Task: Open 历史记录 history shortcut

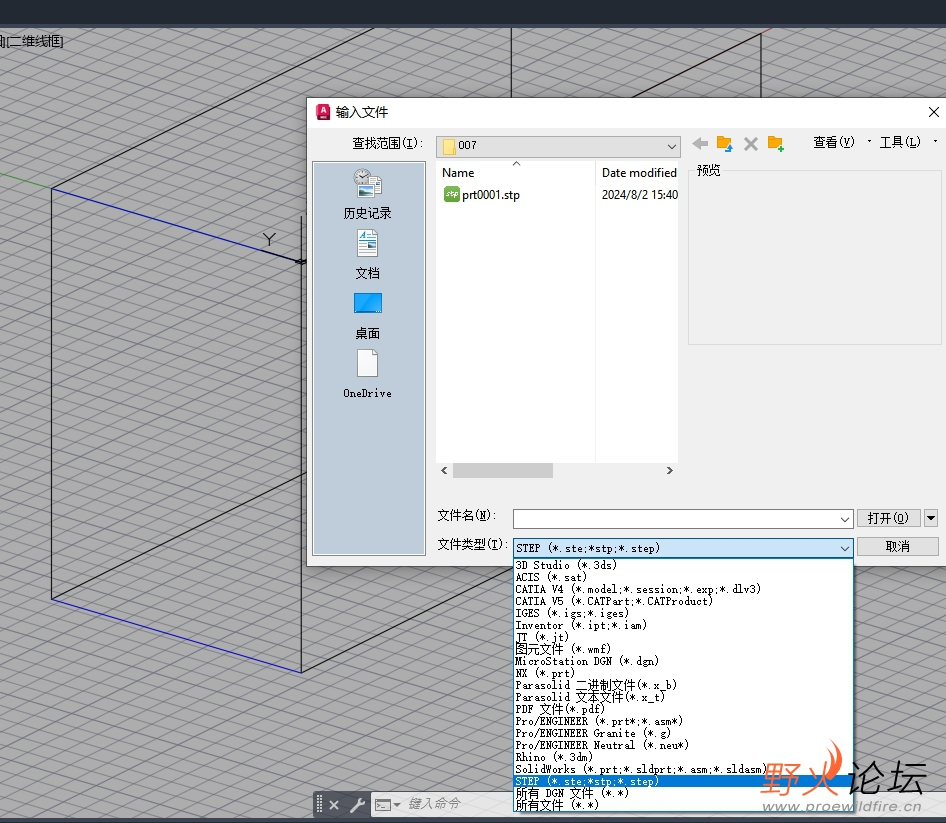Action: (367, 194)
